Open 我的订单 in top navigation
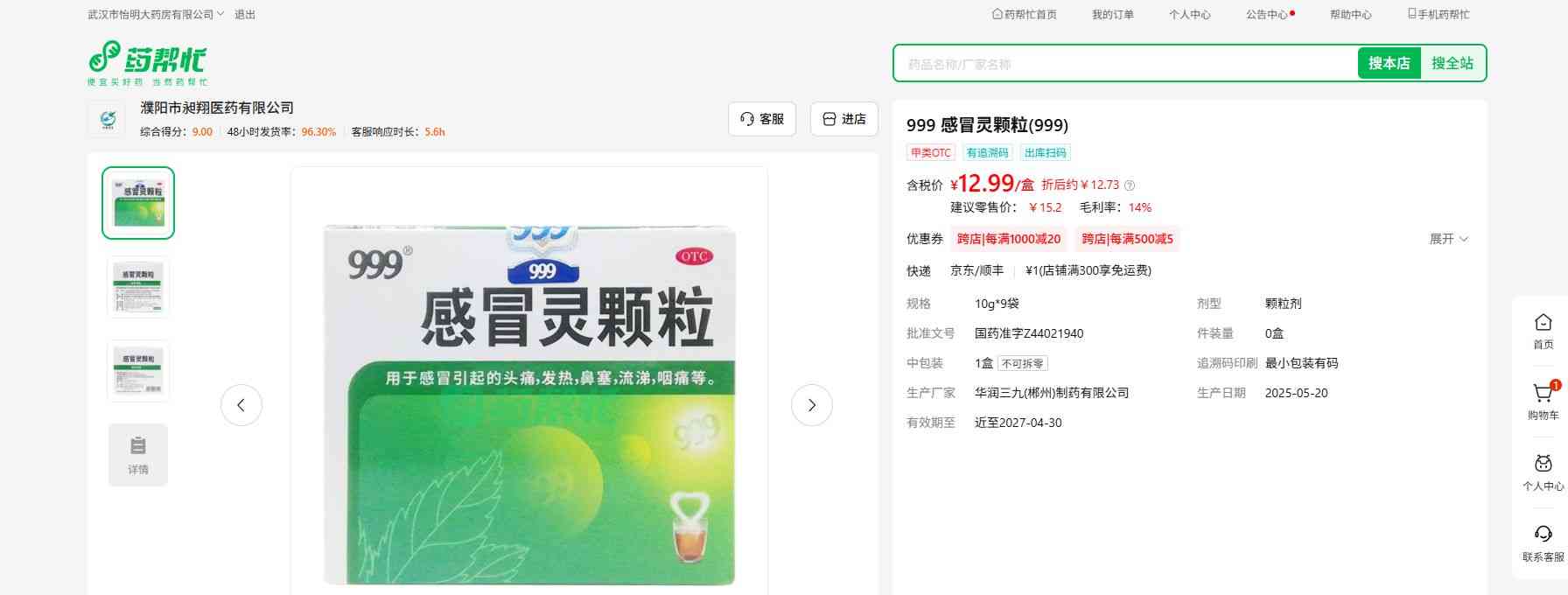 click(x=1113, y=15)
